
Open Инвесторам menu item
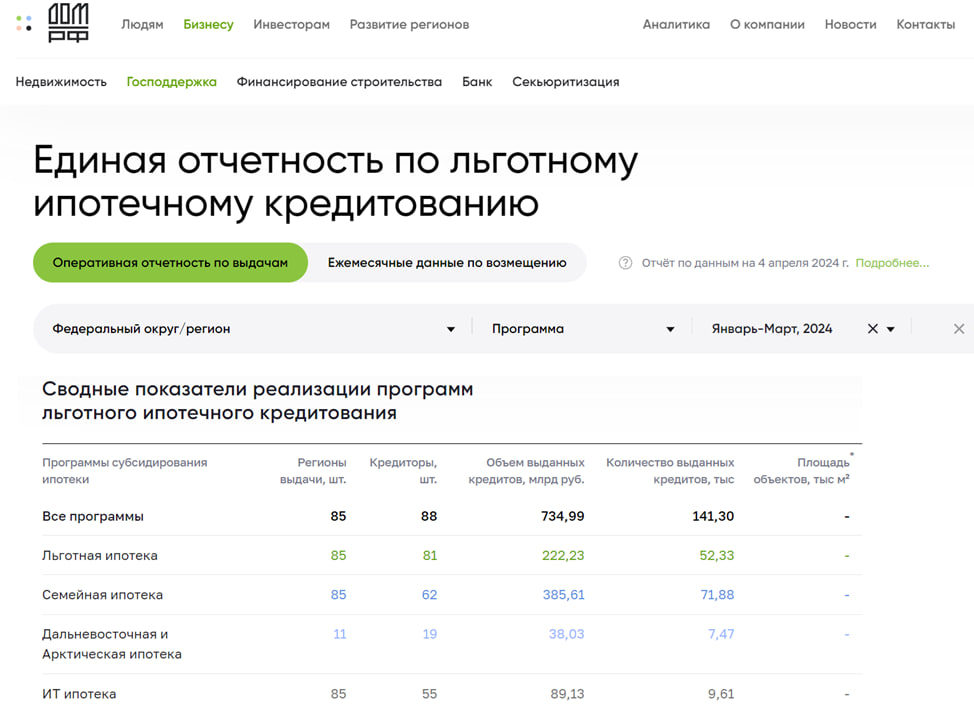pyautogui.click(x=291, y=24)
